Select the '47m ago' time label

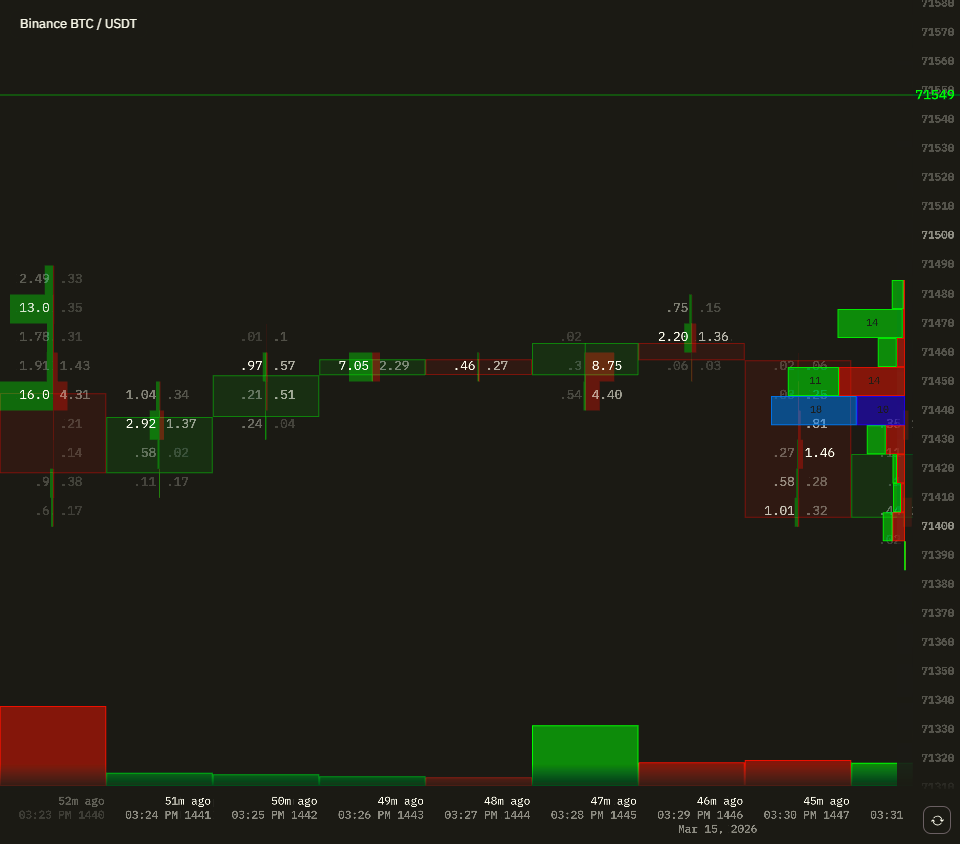(613, 800)
